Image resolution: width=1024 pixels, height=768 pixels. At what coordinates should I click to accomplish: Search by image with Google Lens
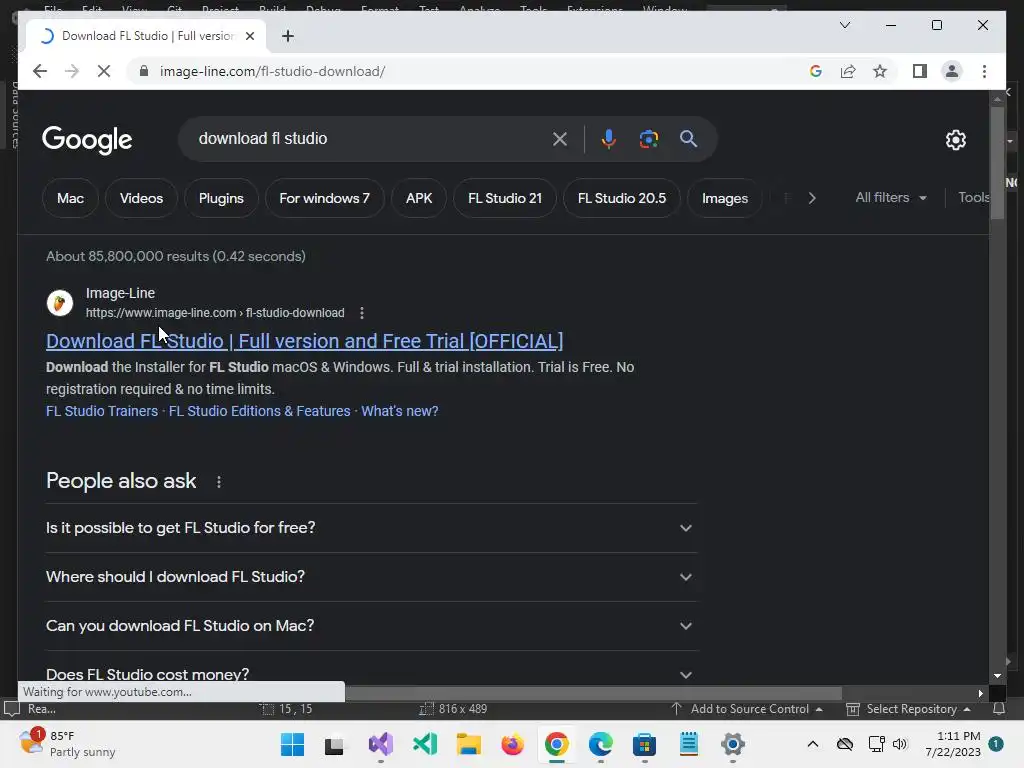[x=648, y=138]
